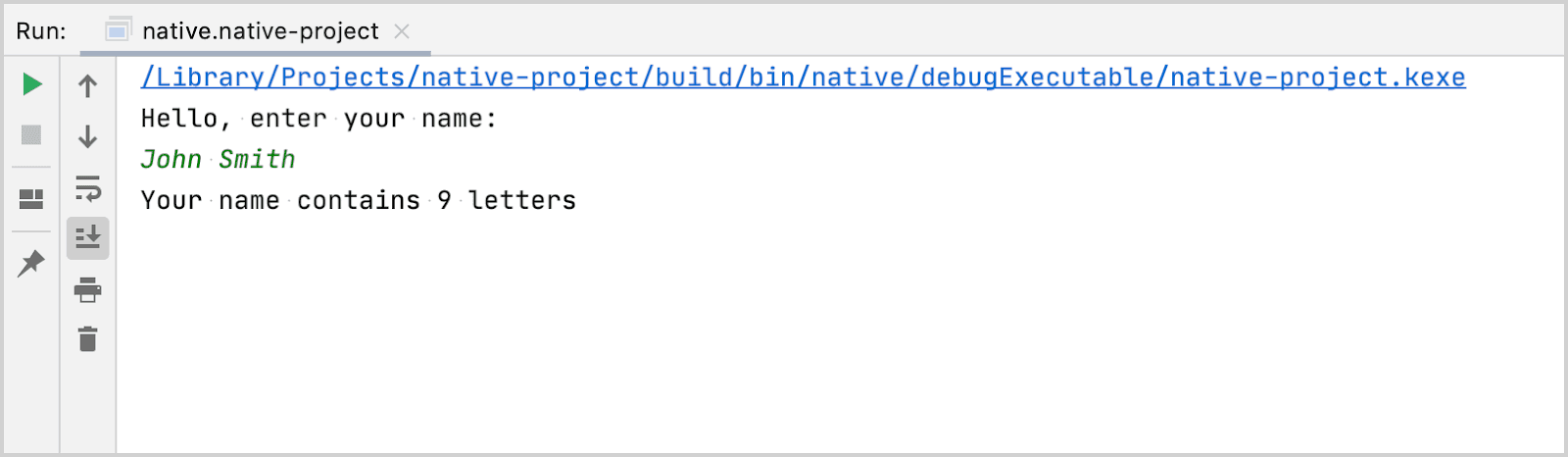Print the console output
This screenshot has height=457, width=1568.
tap(88, 289)
